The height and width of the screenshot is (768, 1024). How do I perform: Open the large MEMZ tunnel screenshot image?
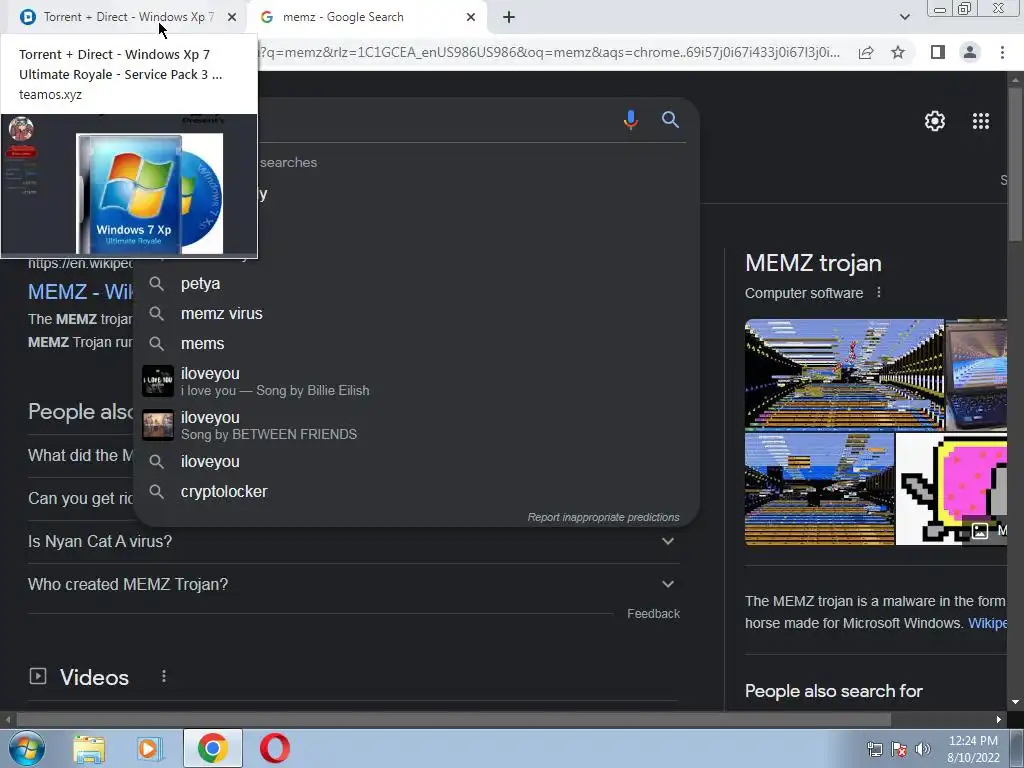click(x=844, y=374)
